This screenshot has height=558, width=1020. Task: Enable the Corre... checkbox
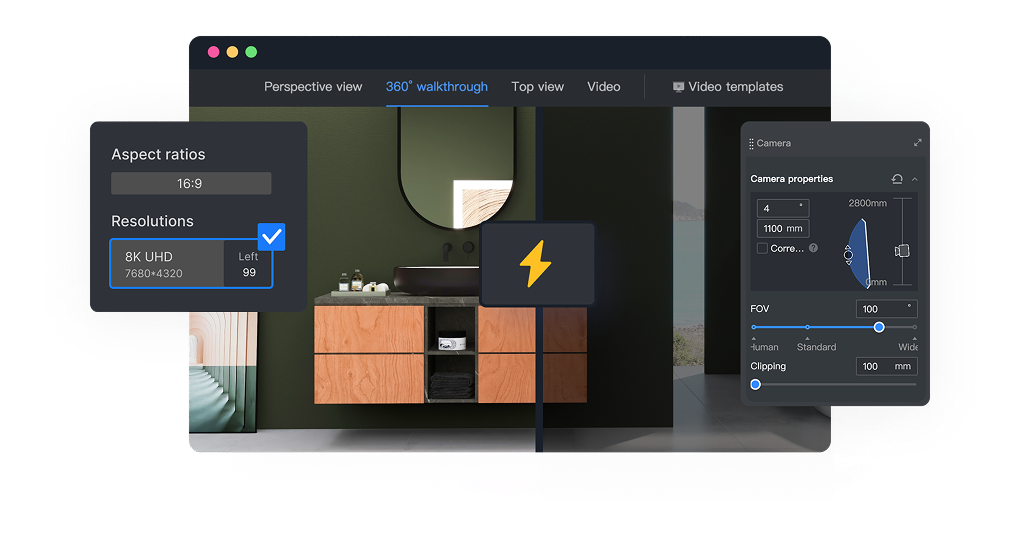tap(762, 248)
